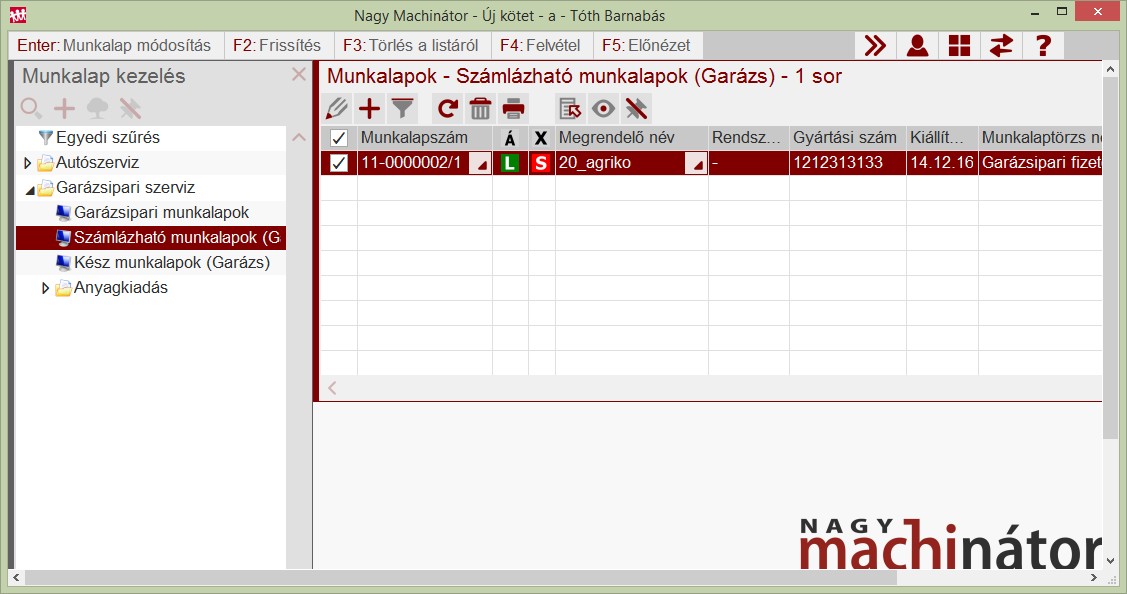Collapse the Garázsipari szerviz folder

point(29,190)
